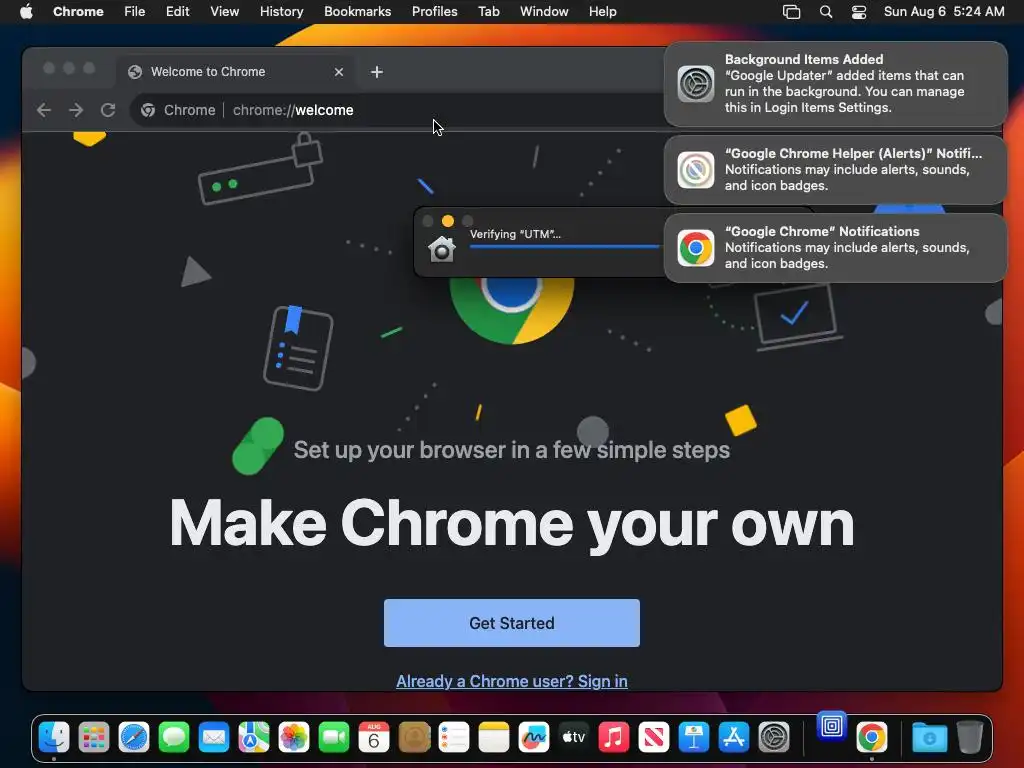Open System Settings in the dock
The height and width of the screenshot is (768, 1024).
pos(774,737)
